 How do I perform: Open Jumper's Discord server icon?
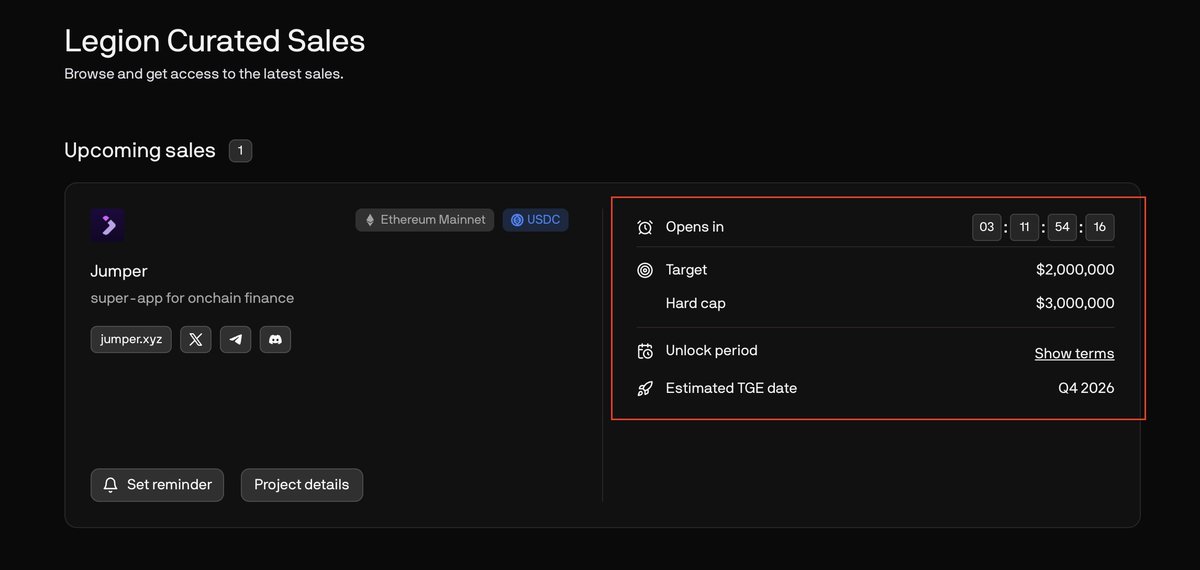tap(275, 339)
